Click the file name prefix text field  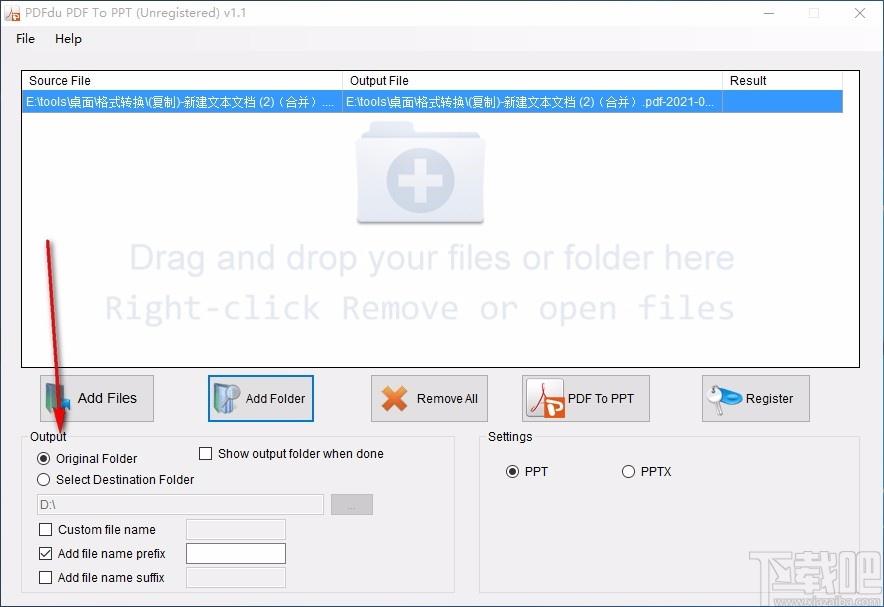tap(236, 553)
